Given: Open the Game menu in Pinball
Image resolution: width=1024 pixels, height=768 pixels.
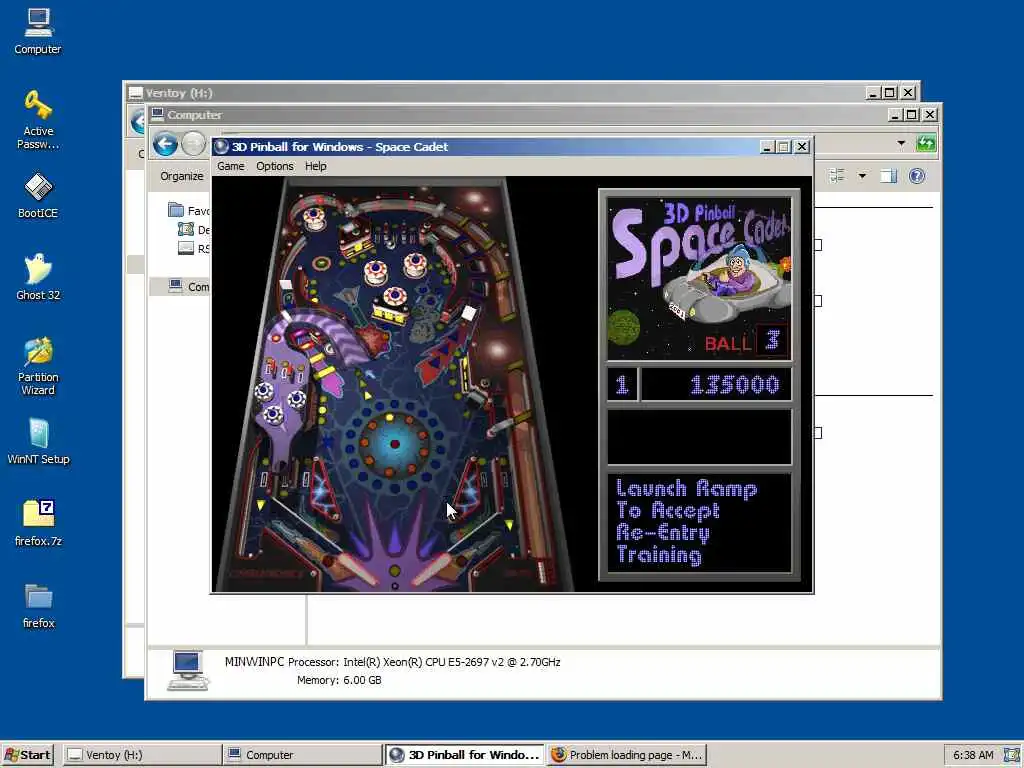Looking at the screenshot, I should tap(231, 166).
